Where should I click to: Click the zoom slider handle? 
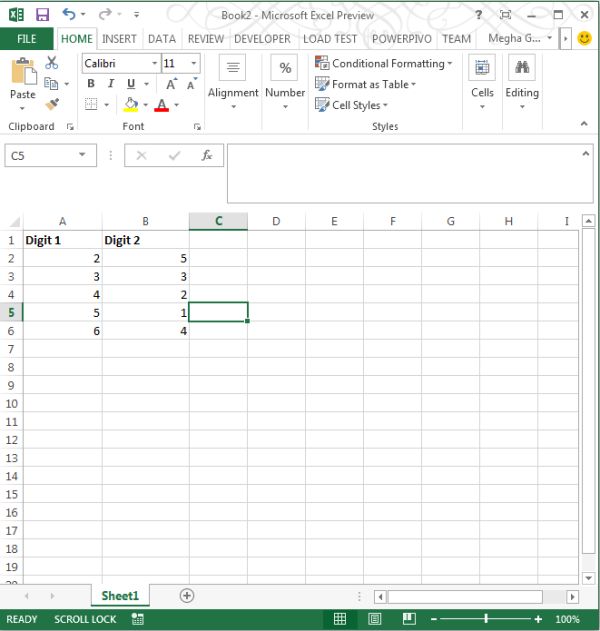[486, 619]
